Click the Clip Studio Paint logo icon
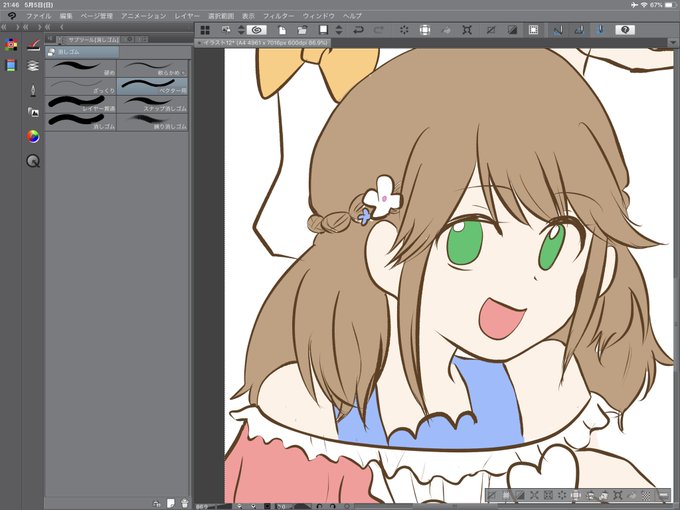This screenshot has width=680, height=510. tap(12, 16)
